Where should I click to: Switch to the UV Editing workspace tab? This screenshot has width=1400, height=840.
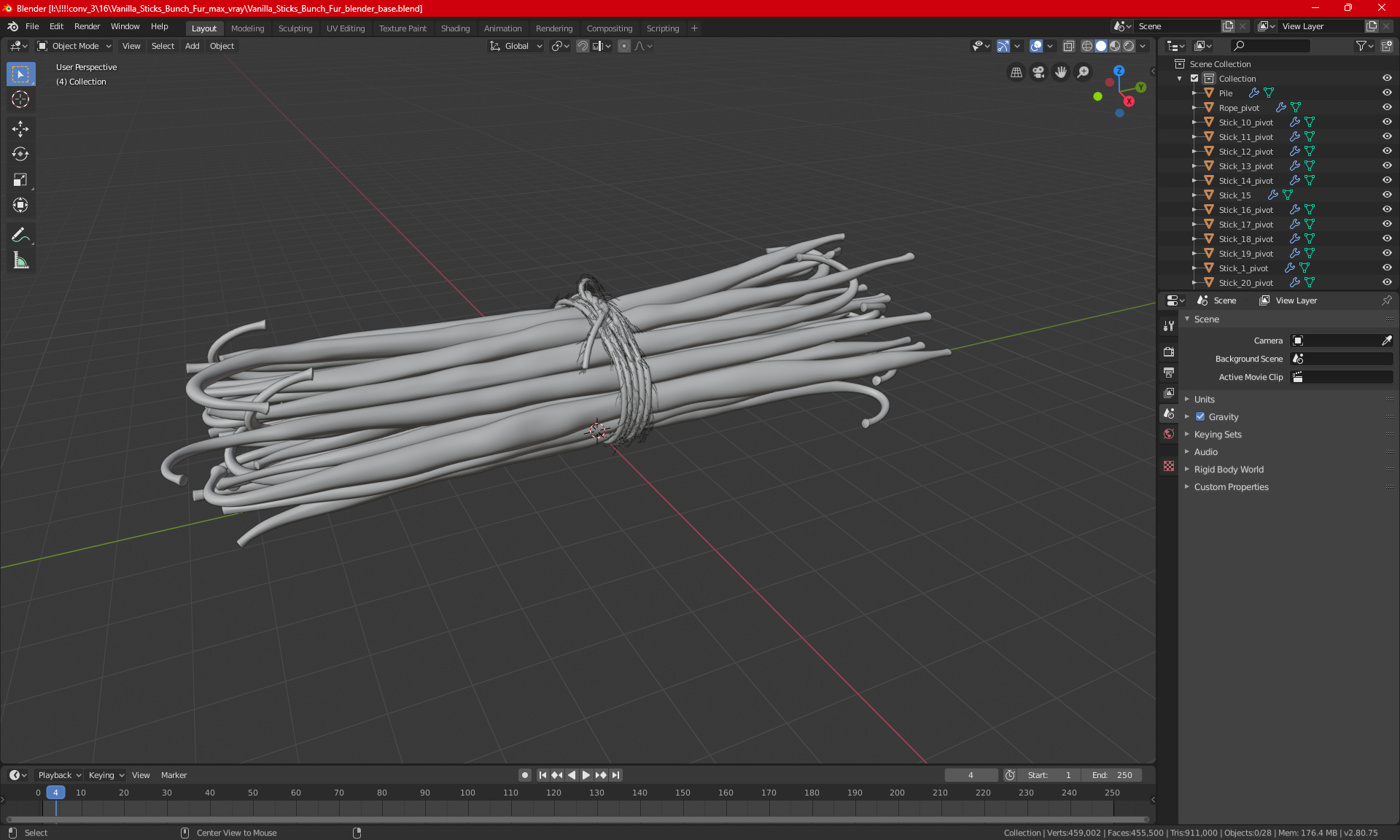coord(345,28)
